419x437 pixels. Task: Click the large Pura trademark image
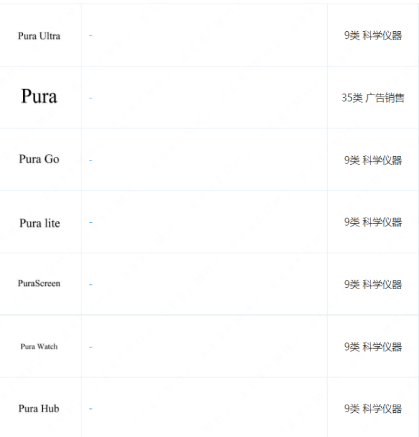pos(39,96)
